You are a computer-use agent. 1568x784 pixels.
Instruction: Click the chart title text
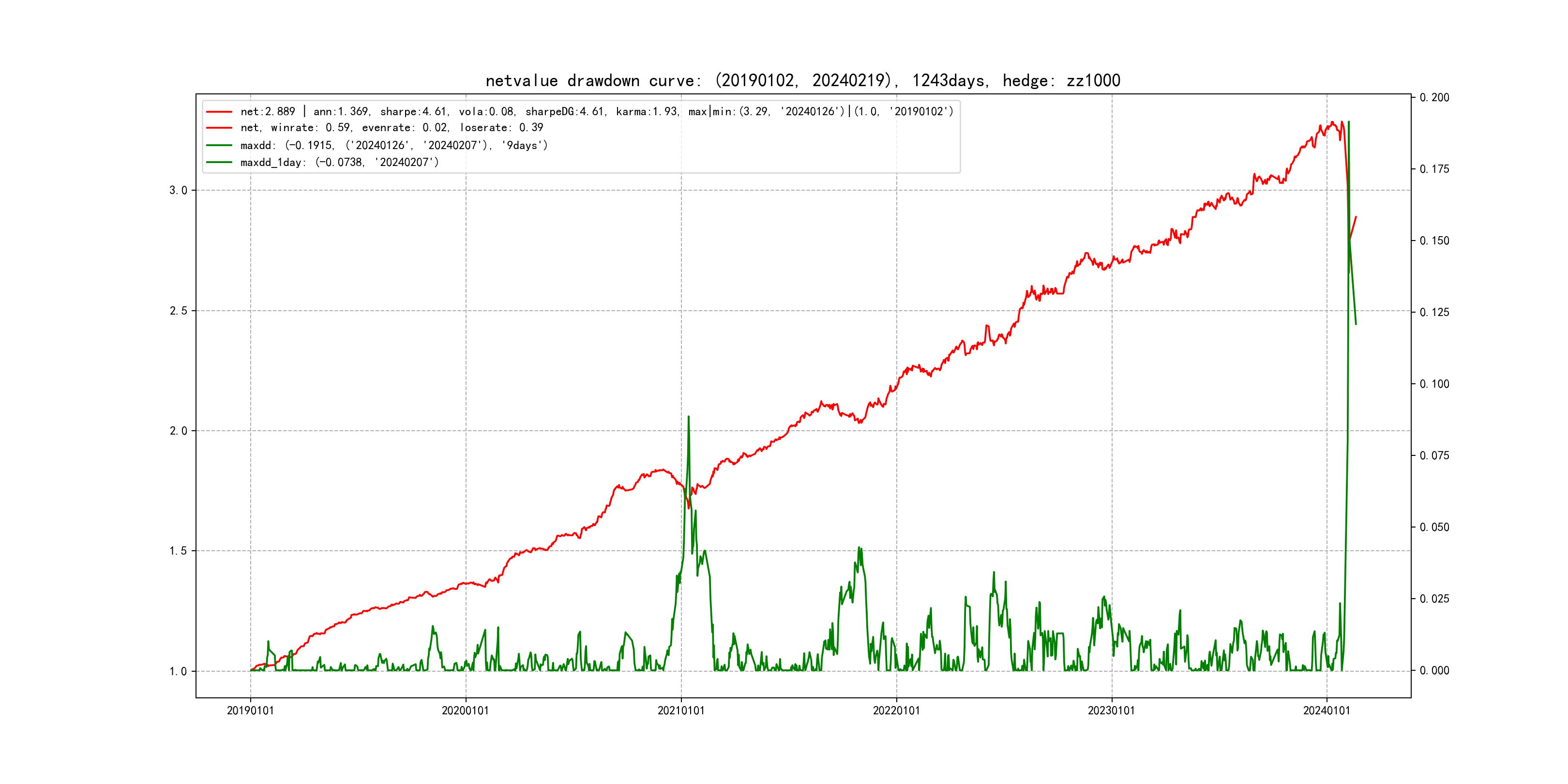coord(802,80)
